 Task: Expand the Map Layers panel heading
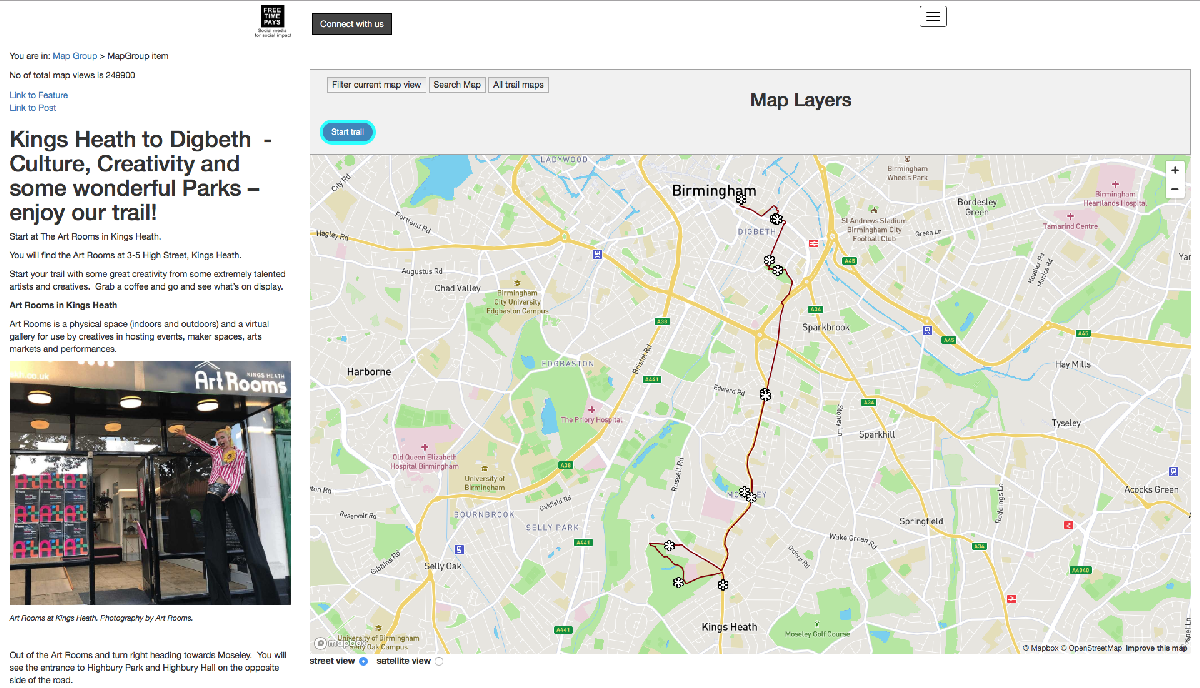click(x=800, y=100)
